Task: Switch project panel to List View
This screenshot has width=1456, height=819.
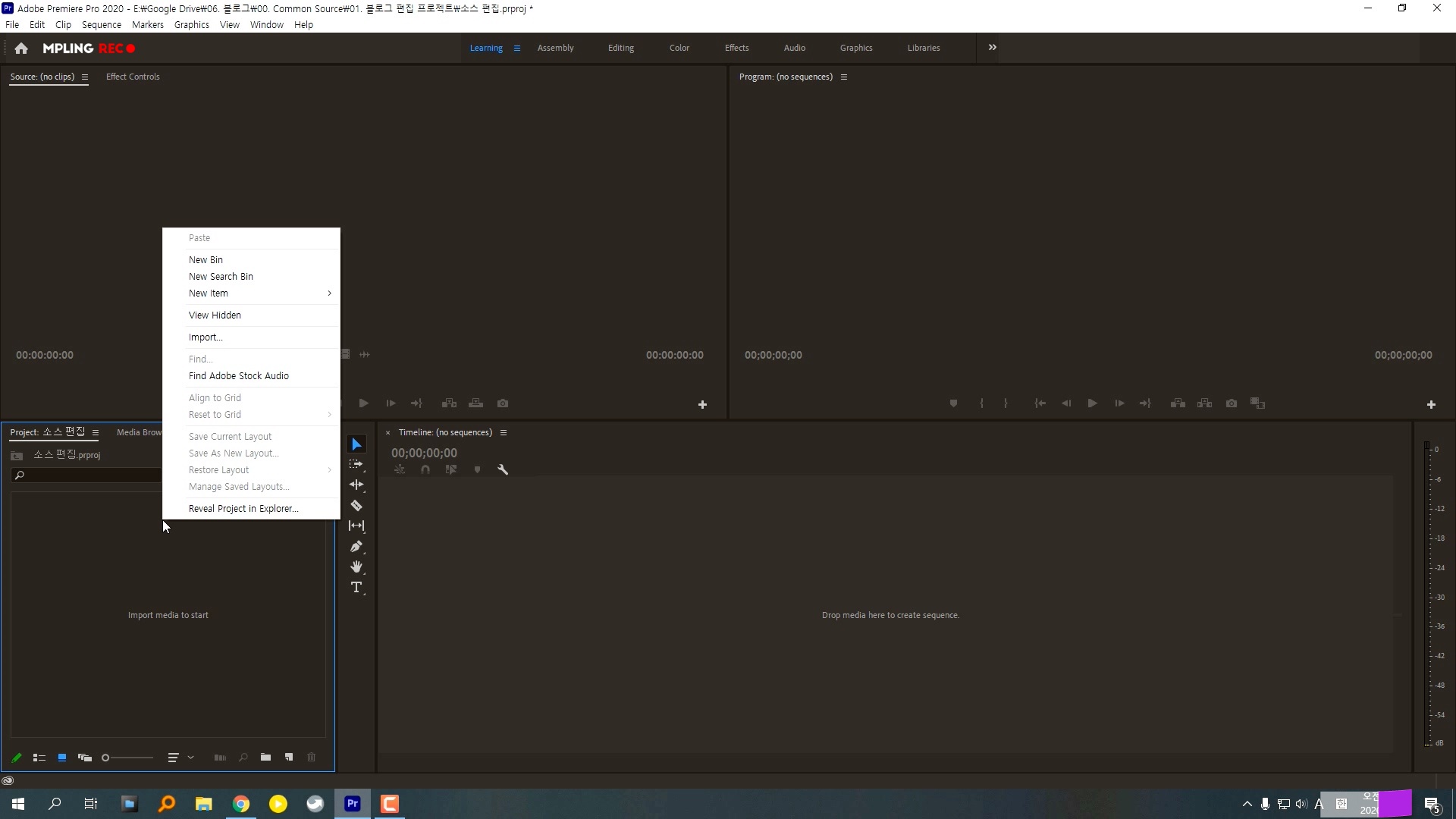Action: [x=39, y=757]
